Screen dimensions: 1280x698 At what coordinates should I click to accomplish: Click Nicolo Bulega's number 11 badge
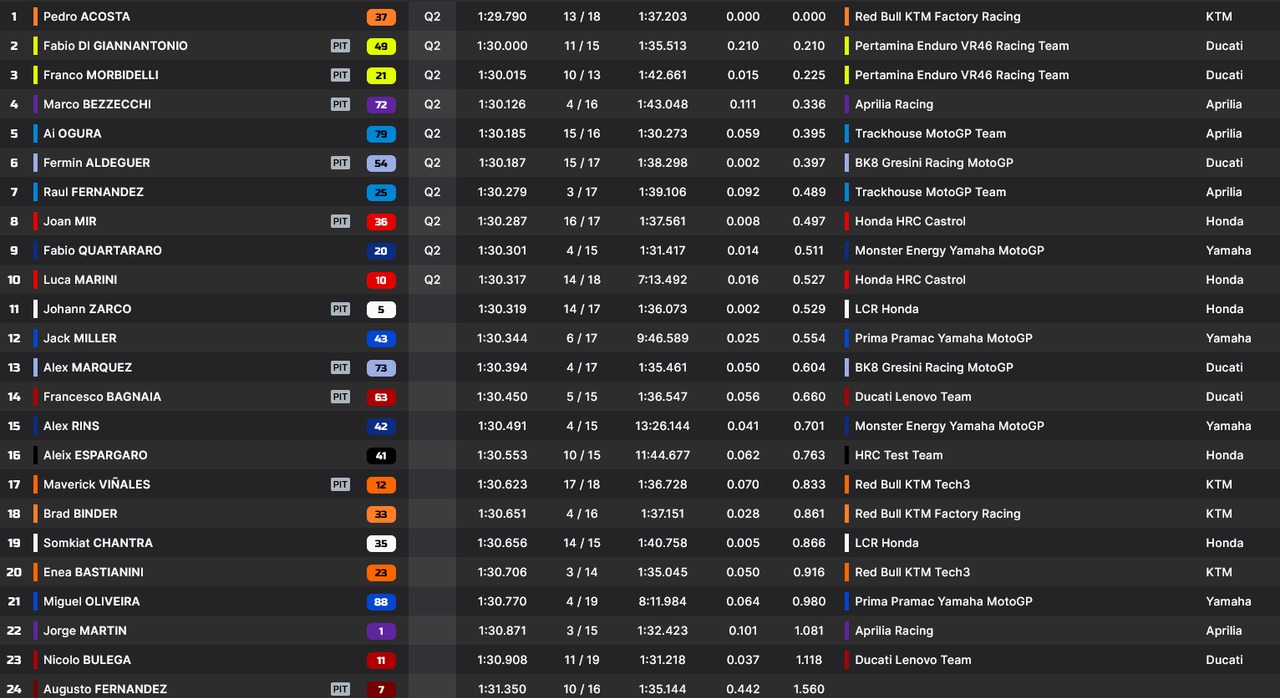tap(381, 660)
